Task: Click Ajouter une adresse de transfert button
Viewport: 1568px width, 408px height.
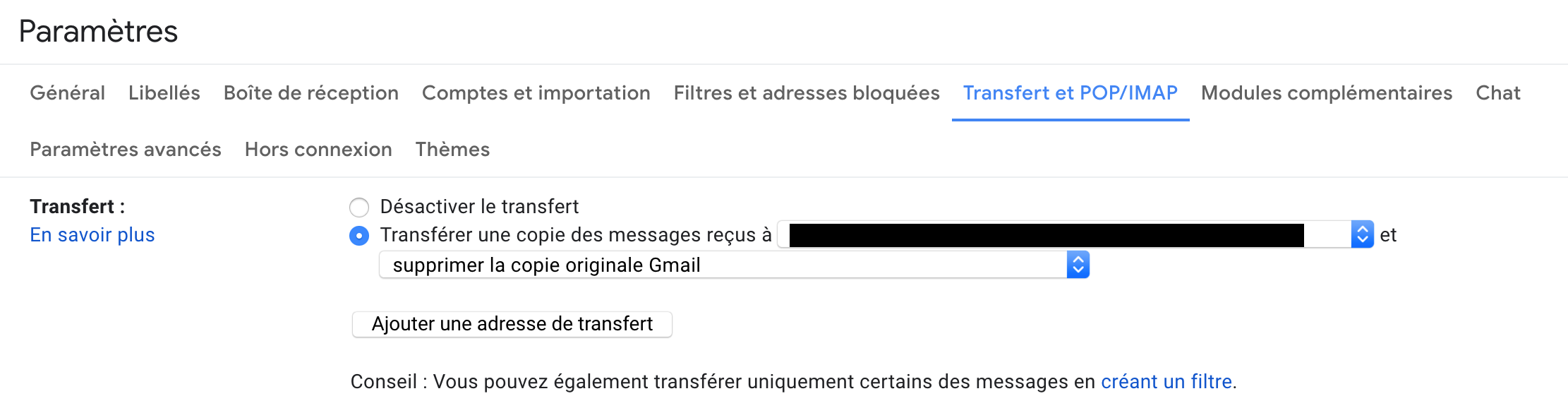Action: coord(512,324)
